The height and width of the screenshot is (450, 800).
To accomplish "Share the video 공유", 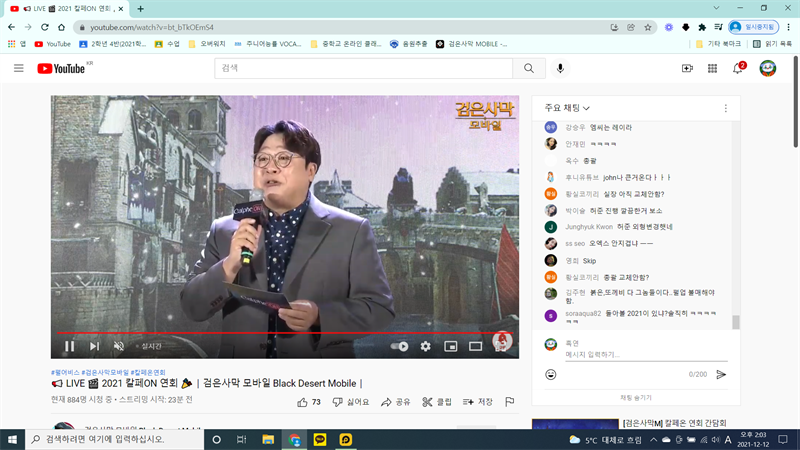I will click(395, 402).
